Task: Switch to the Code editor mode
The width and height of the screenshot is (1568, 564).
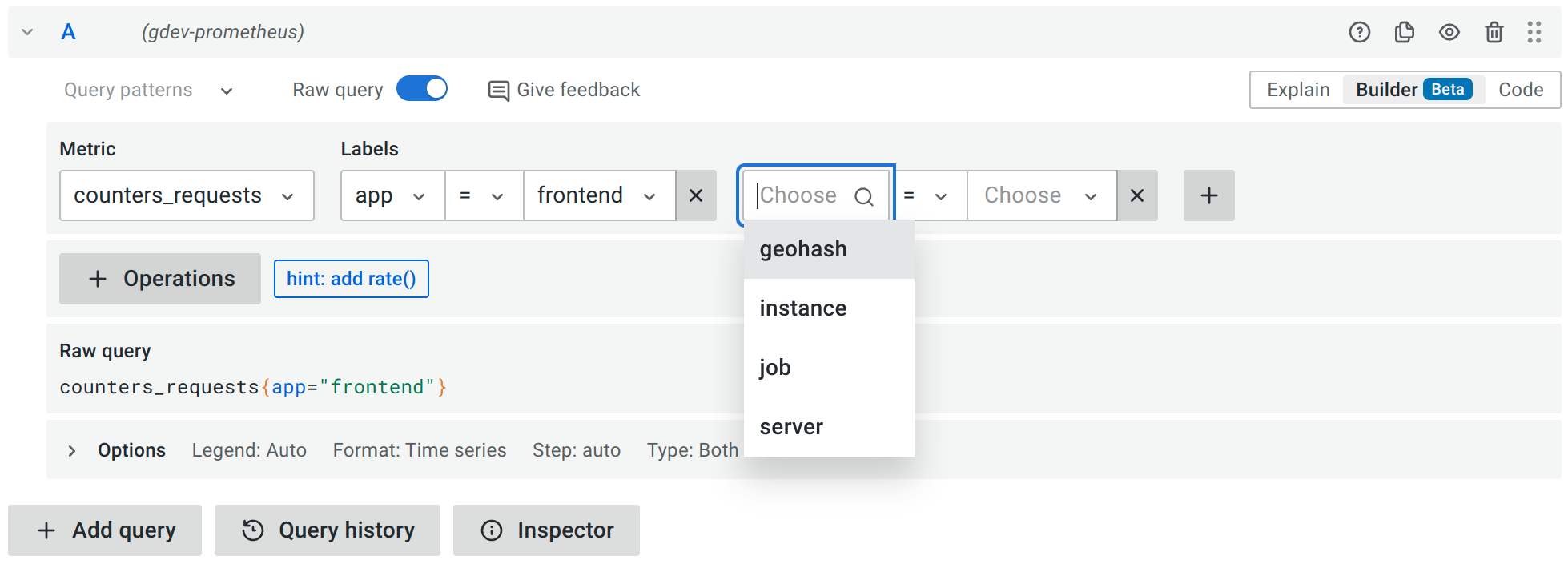Action: [x=1520, y=90]
